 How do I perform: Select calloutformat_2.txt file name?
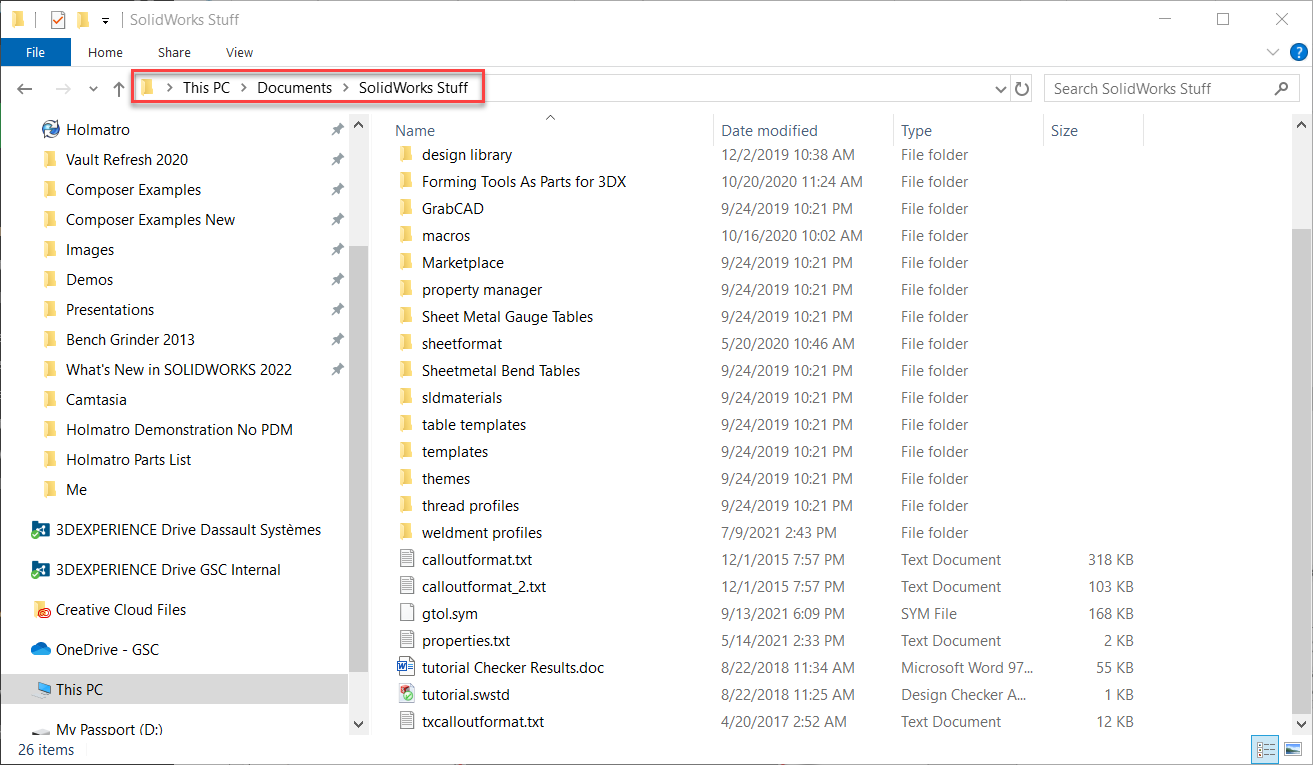pyautogui.click(x=484, y=586)
